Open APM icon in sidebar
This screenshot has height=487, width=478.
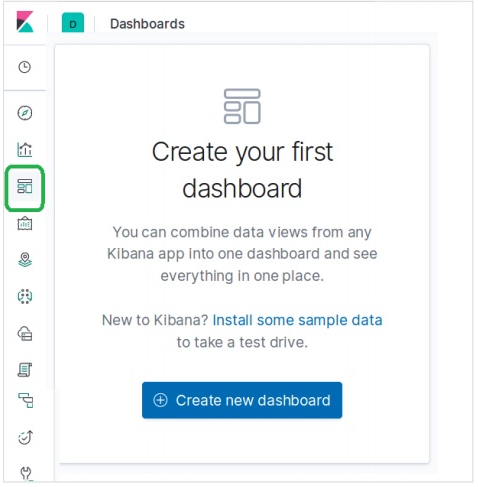[x=26, y=400]
